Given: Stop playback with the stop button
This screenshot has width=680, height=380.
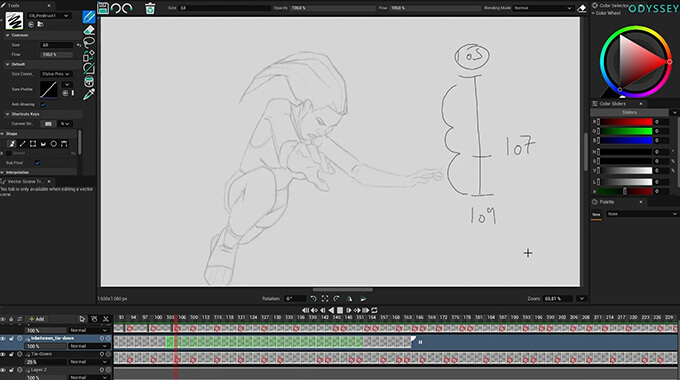Looking at the screenshot, I should point(340,310).
